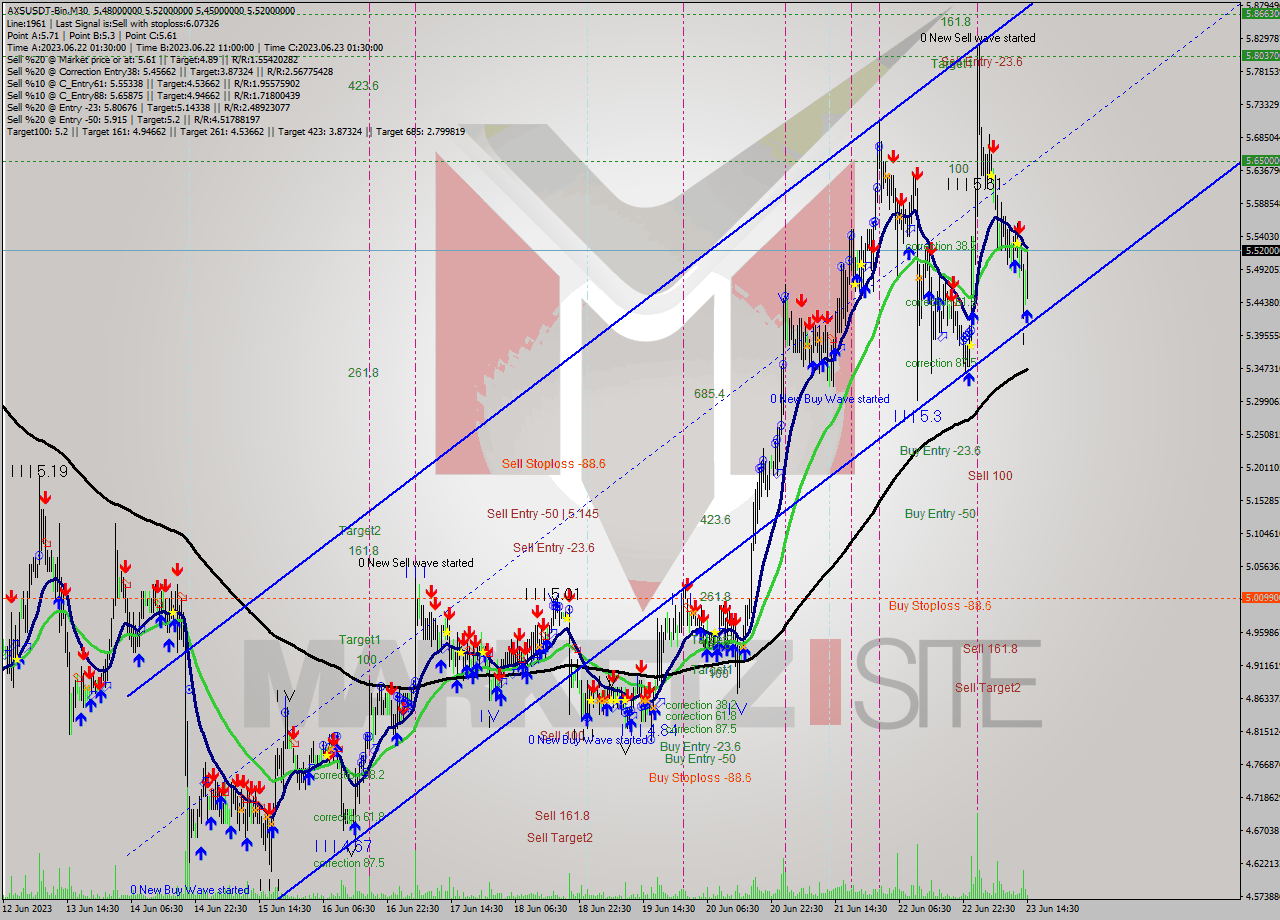
Task: Click the 'I I I 5.3' wave label
Action: coord(917,415)
